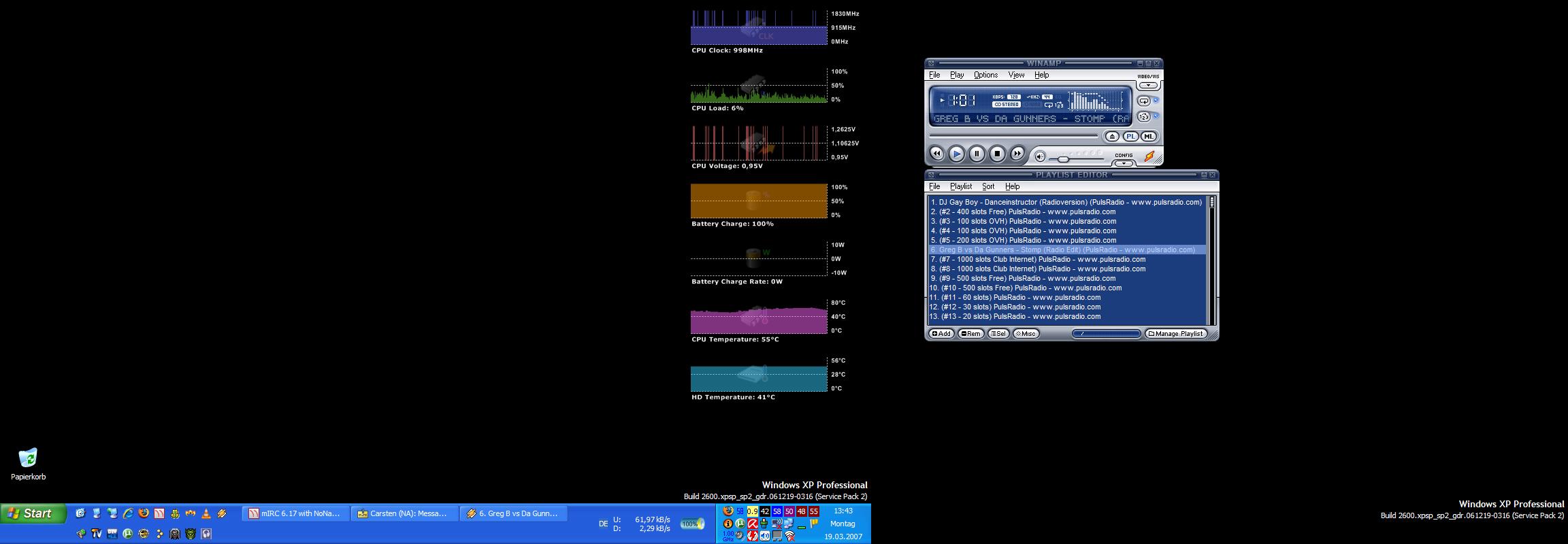Toggle the ML media library button
Viewport: 1568px width, 544px height.
1148,136
